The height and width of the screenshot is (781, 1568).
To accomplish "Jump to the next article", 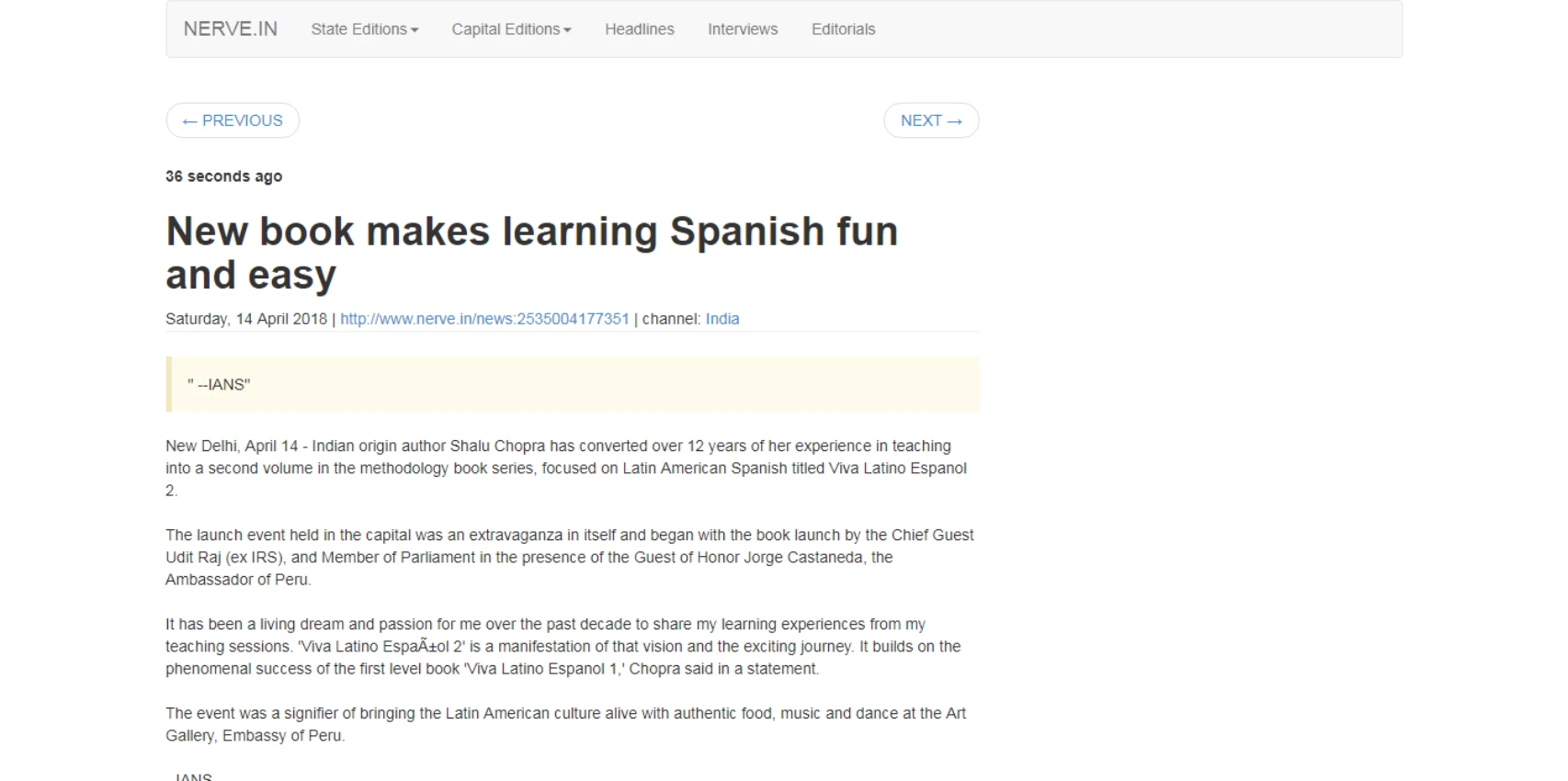I will [931, 120].
